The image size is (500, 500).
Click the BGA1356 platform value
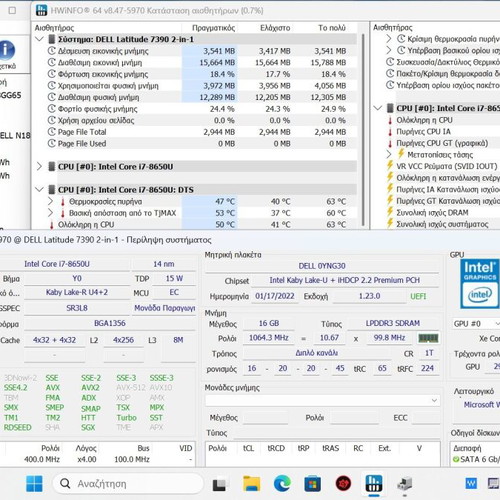[x=110, y=323]
